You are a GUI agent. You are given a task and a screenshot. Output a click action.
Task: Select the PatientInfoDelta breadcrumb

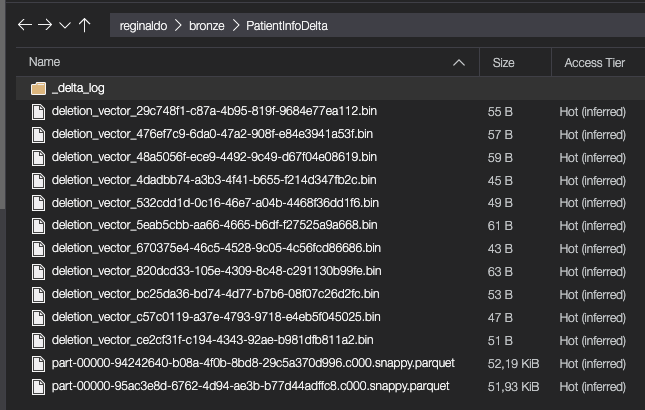[x=287, y=26]
